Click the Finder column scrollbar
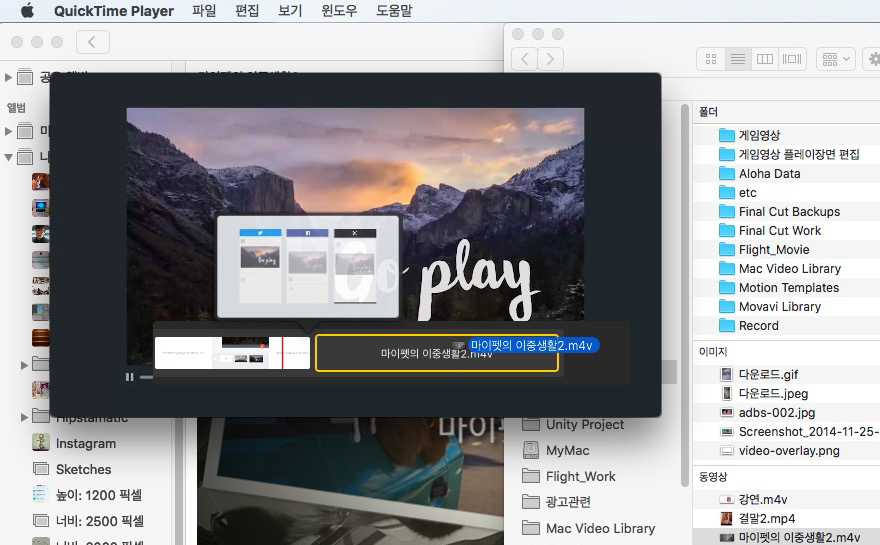 [x=684, y=295]
